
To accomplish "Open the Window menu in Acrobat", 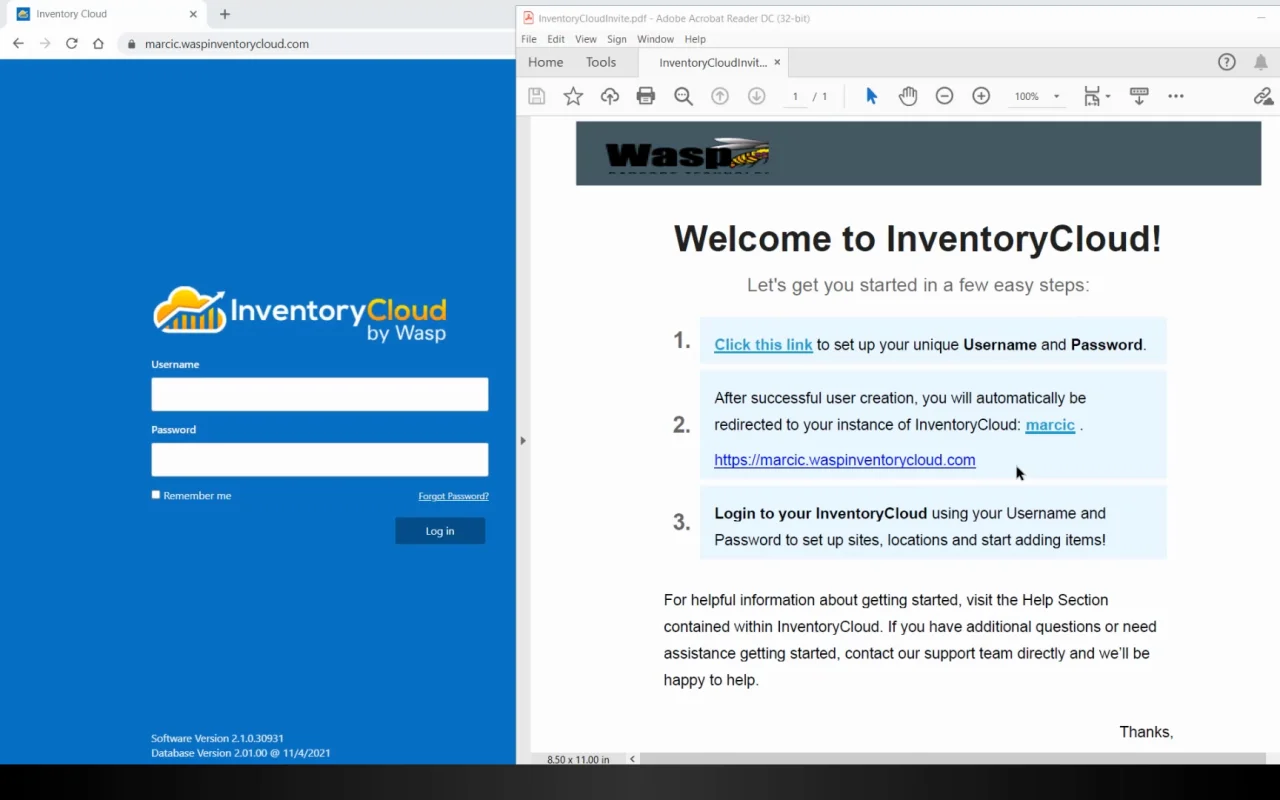I will 656,39.
